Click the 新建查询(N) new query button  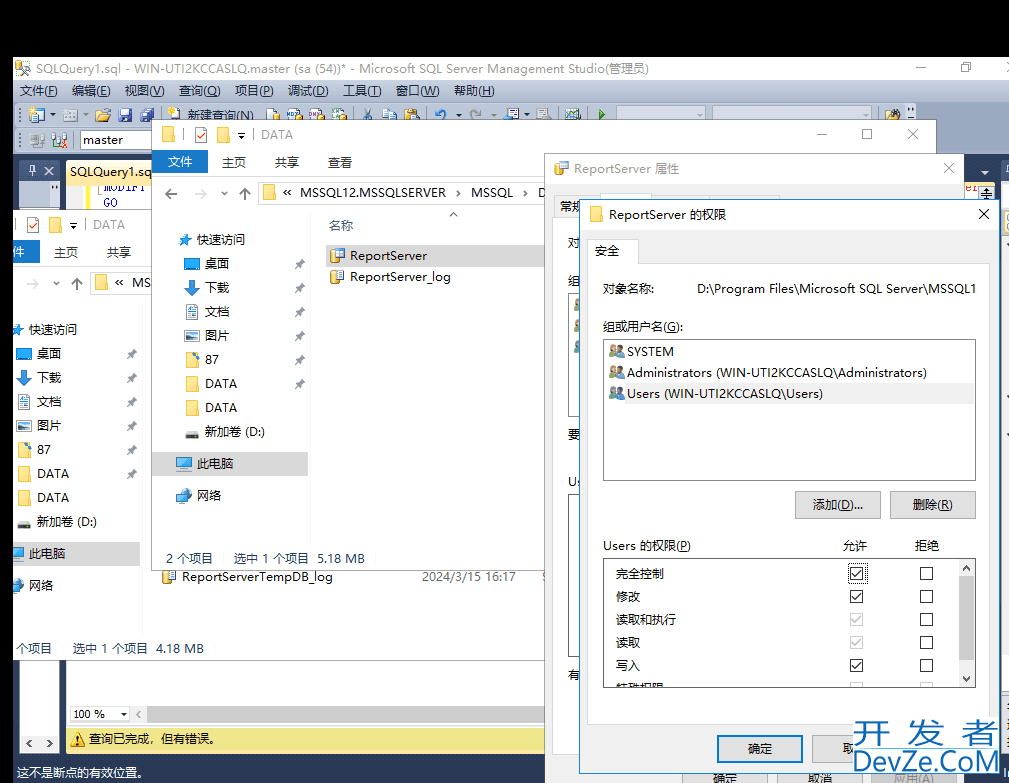212,115
